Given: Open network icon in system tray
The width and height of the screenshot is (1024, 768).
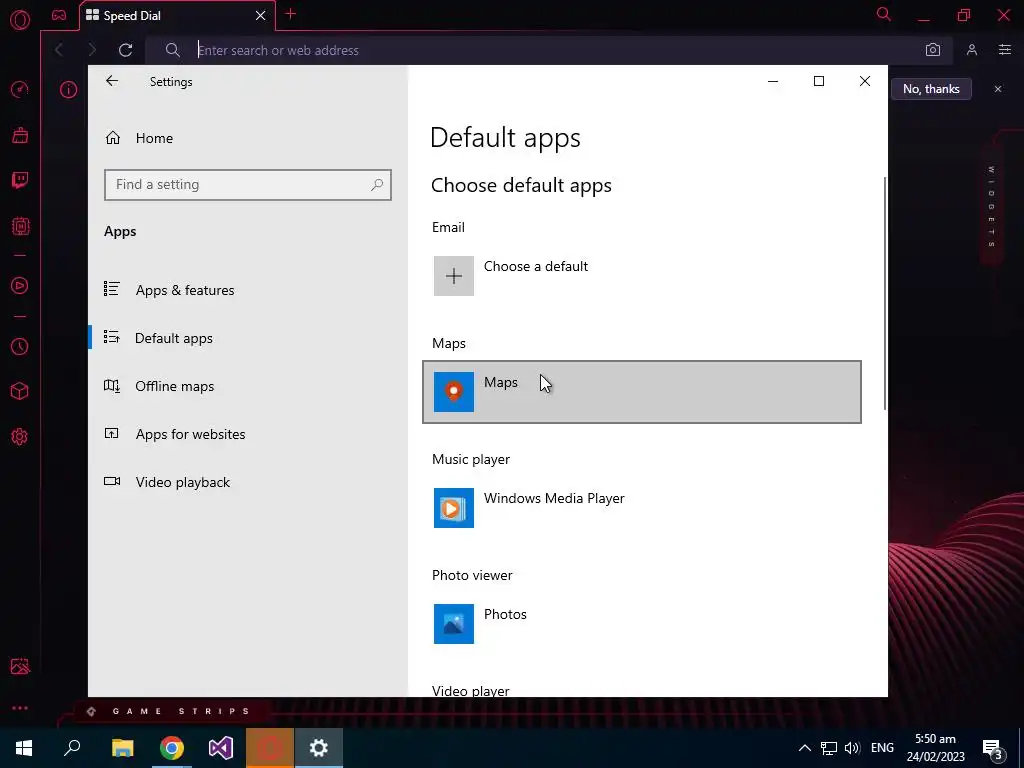Looking at the screenshot, I should (x=829, y=748).
